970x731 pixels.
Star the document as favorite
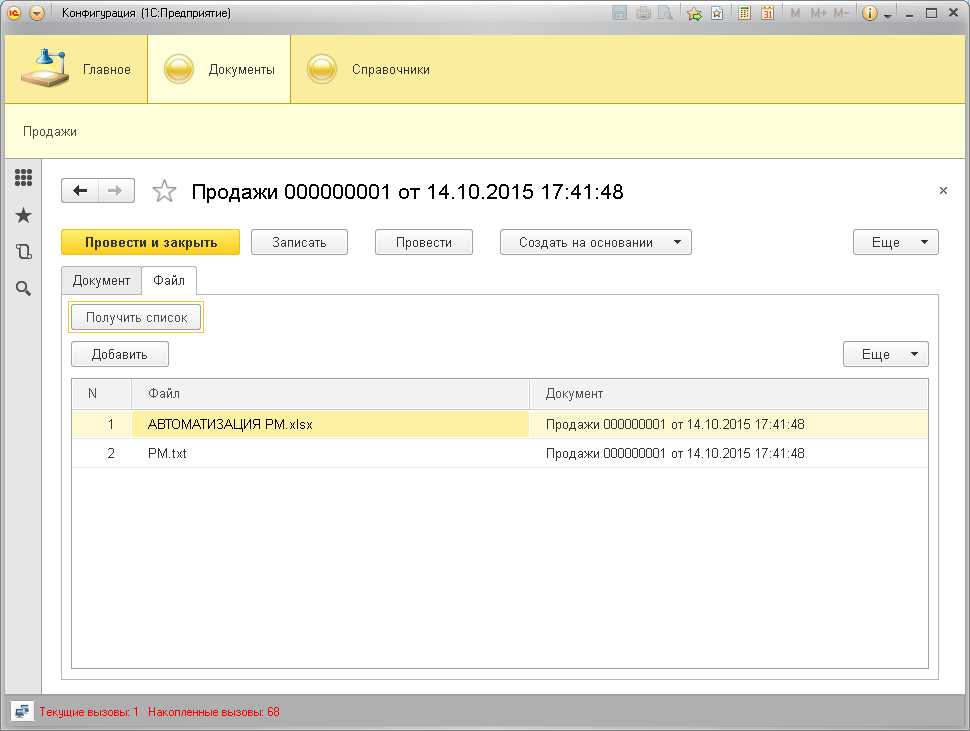click(164, 191)
